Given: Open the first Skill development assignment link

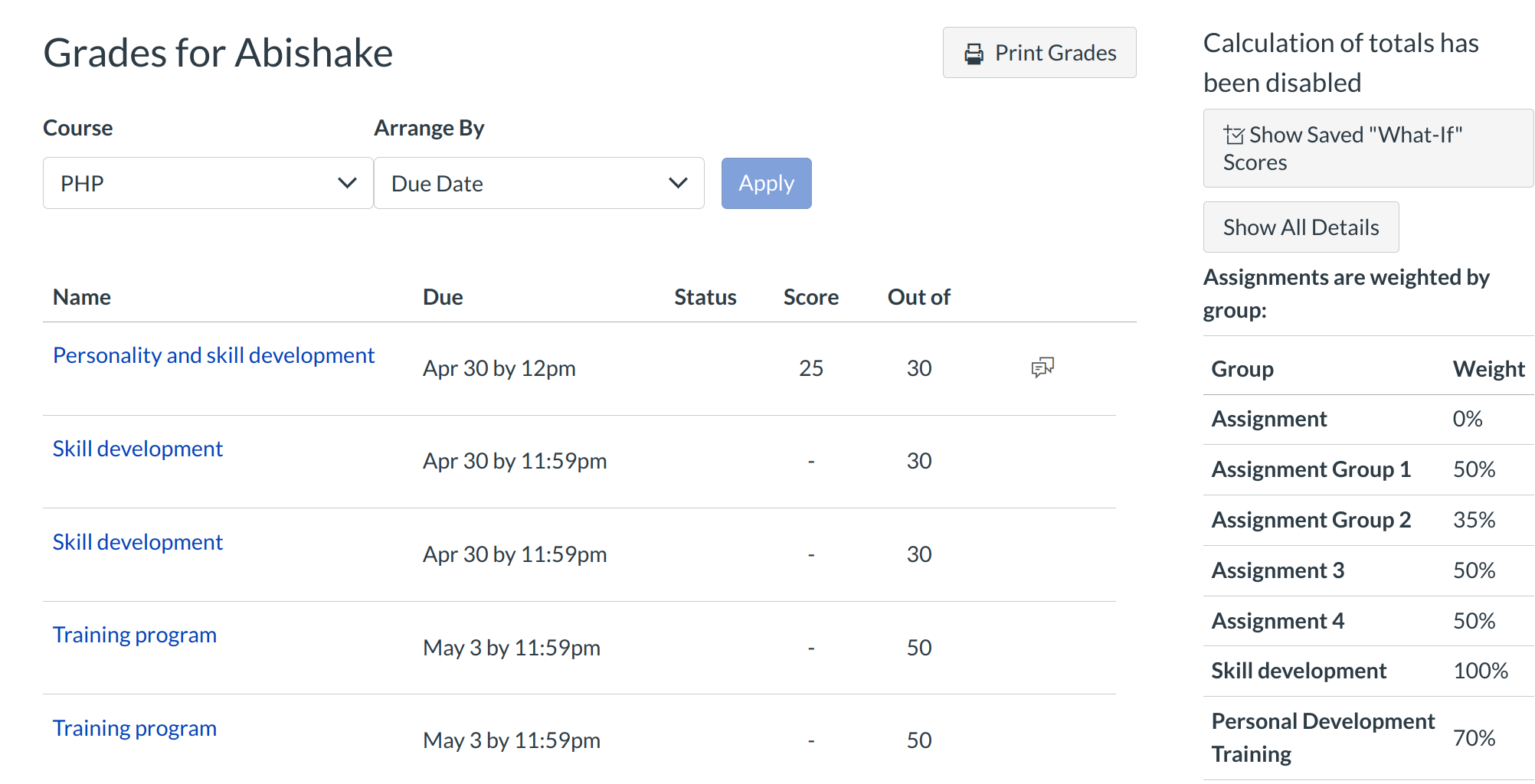Looking at the screenshot, I should tap(137, 449).
